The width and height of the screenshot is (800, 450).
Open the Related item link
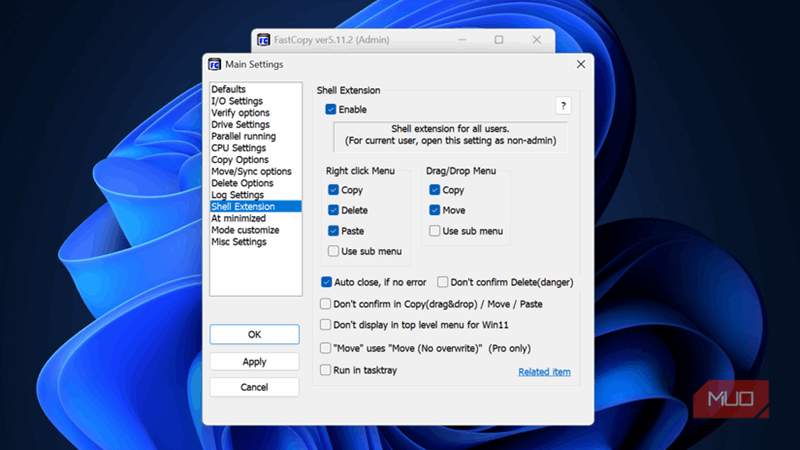click(544, 372)
